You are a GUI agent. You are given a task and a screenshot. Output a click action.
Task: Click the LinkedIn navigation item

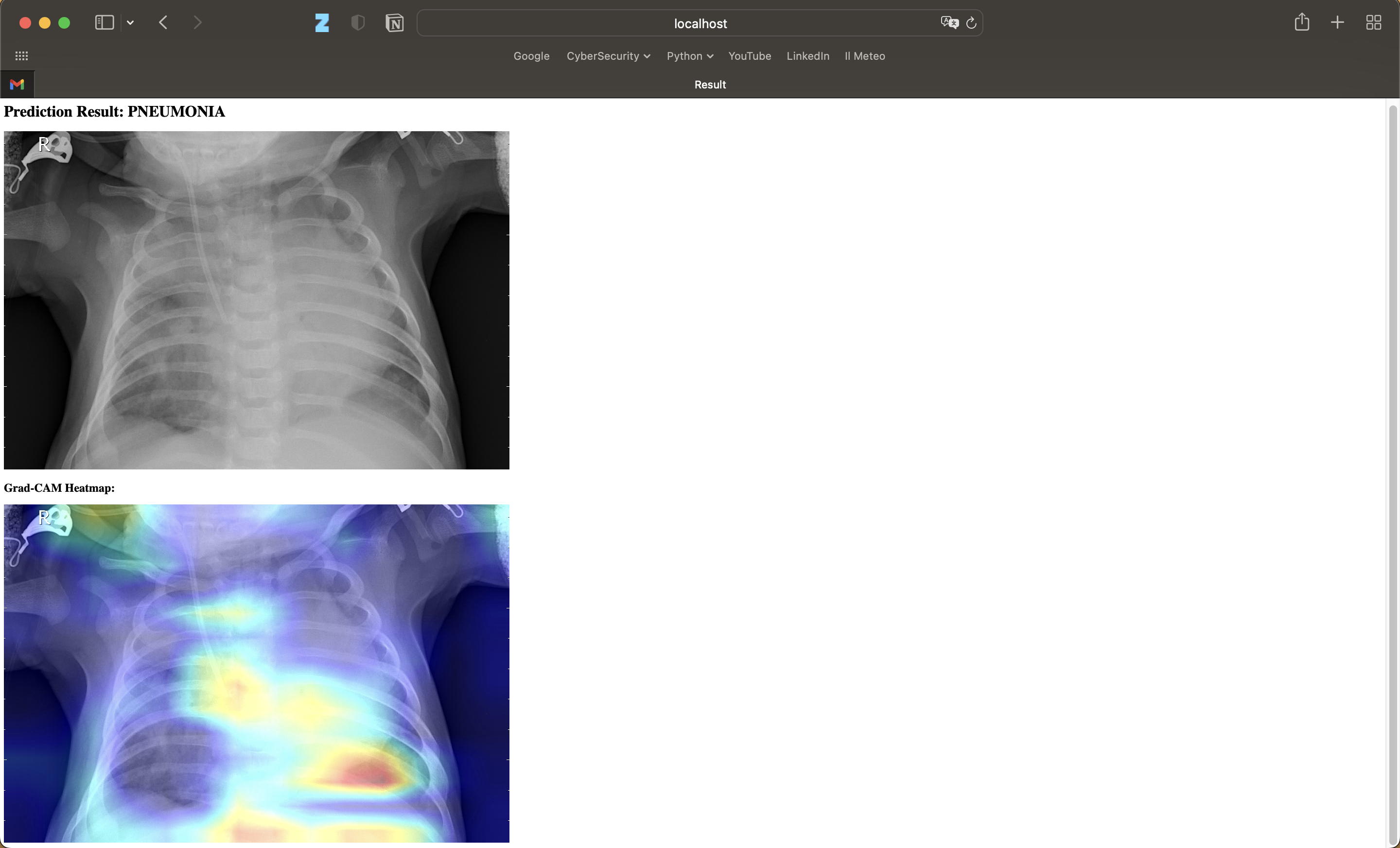coord(808,56)
